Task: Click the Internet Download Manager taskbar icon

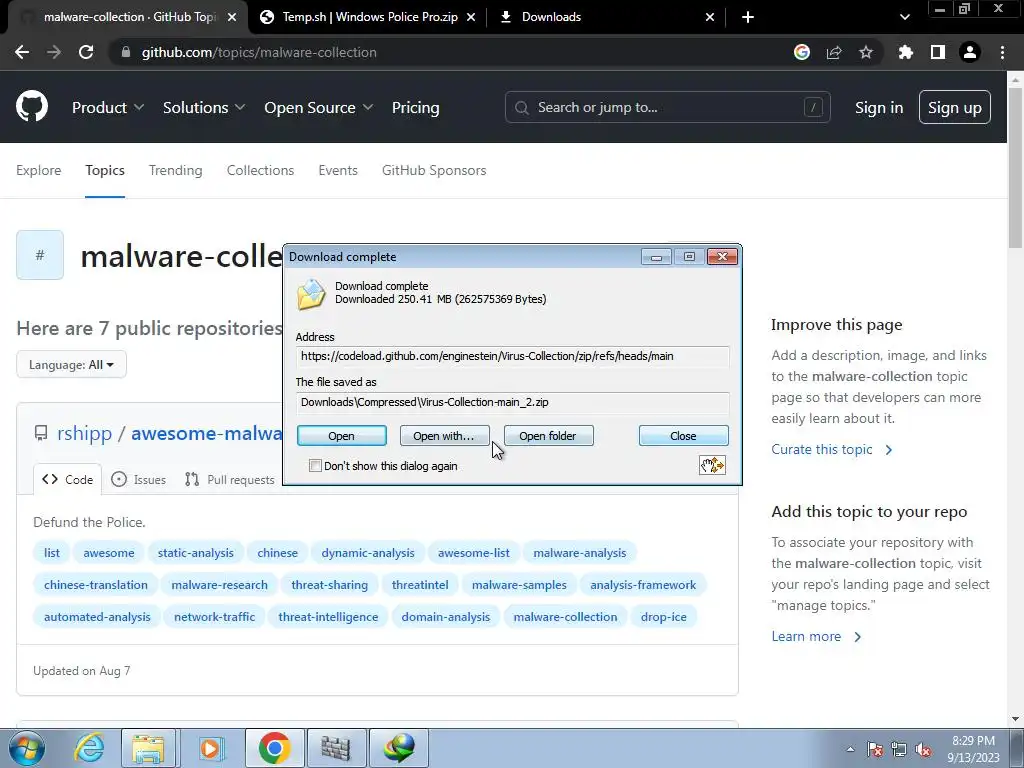Action: point(398,748)
